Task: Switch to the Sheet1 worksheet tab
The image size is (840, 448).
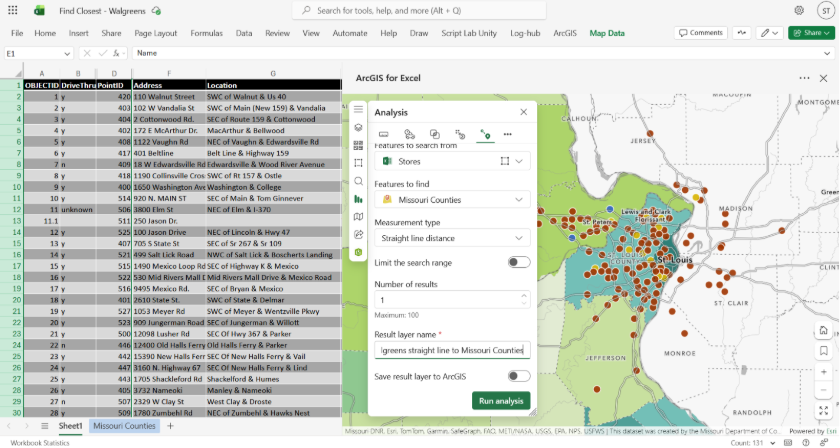Action: pos(70,426)
